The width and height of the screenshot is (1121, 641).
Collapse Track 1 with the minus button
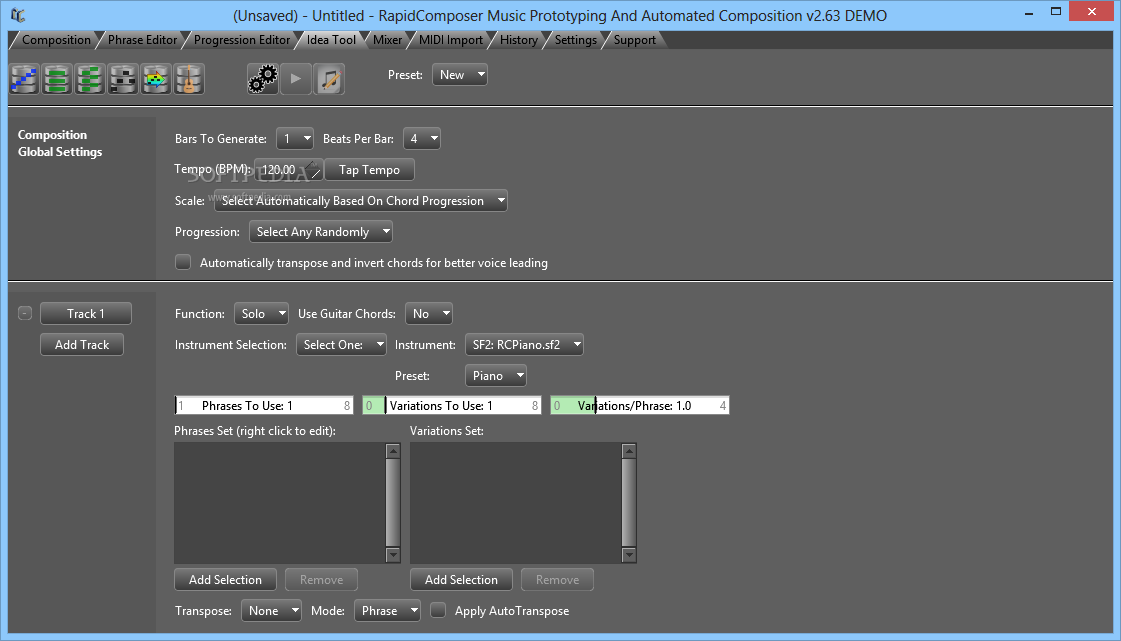[x=25, y=313]
